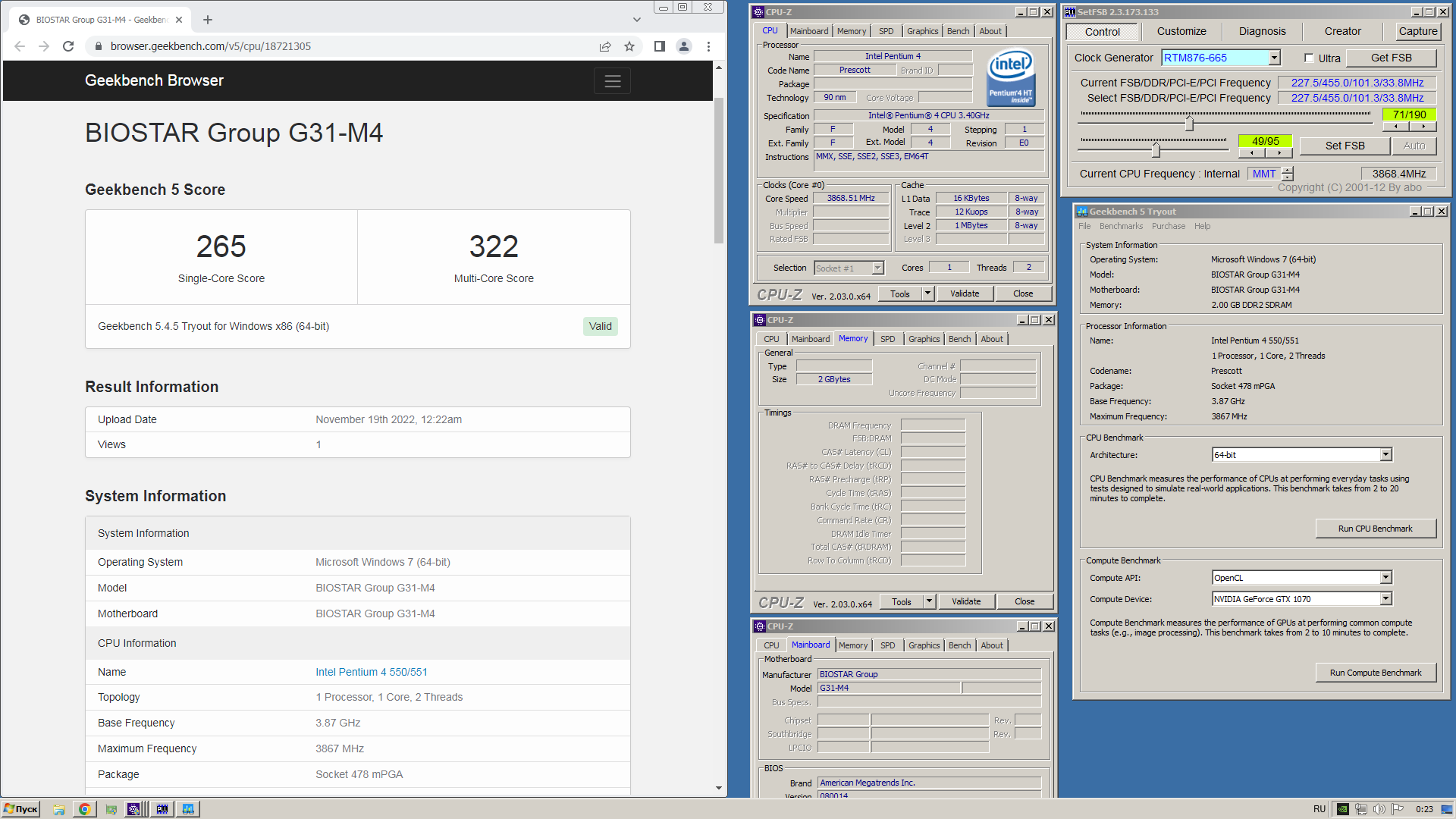Close the BIOSTAR Group G31-M4 browser tab
The height and width of the screenshot is (819, 1456).
[x=179, y=20]
